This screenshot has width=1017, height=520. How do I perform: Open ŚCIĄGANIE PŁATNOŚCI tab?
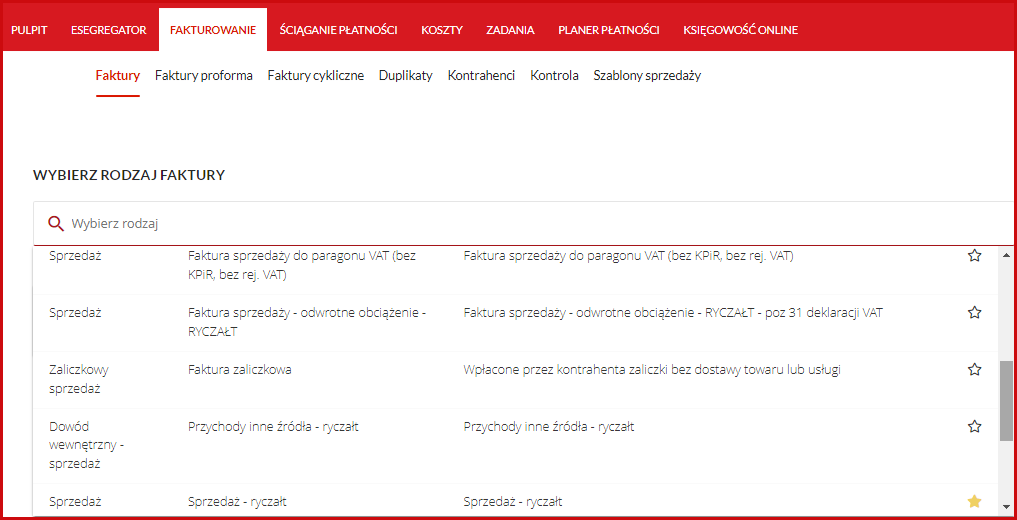(339, 30)
